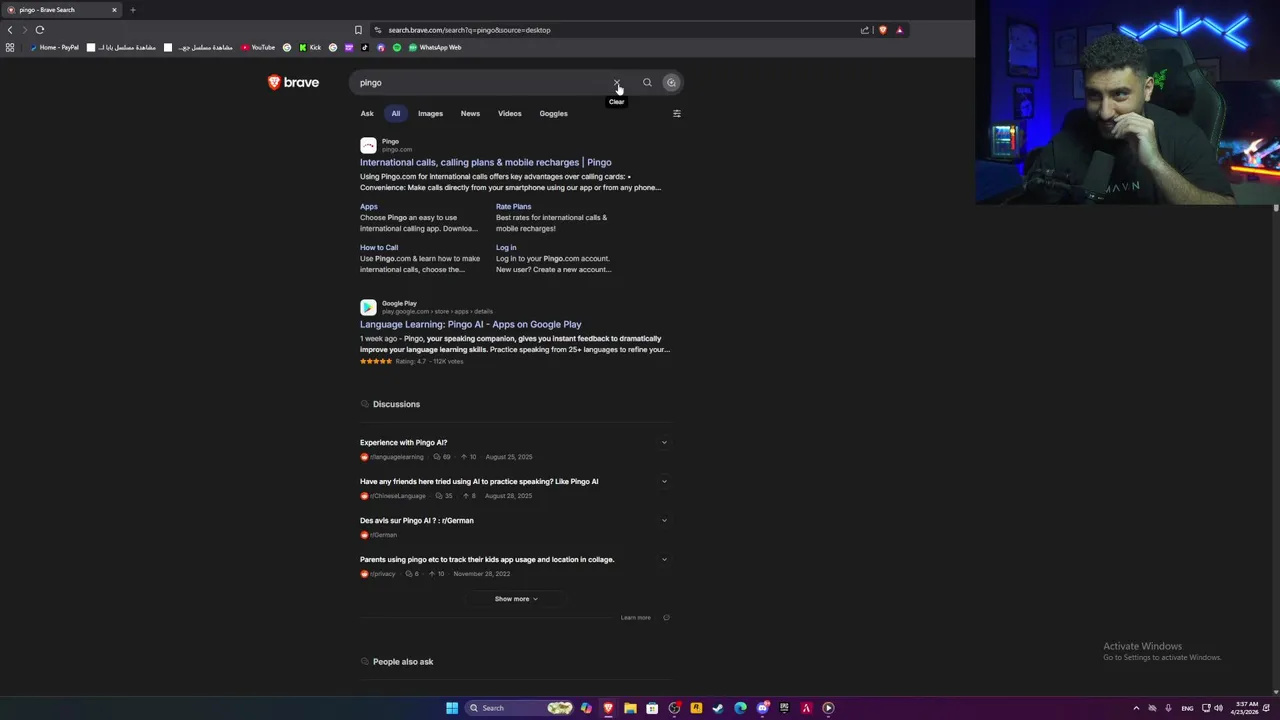1280x720 pixels.
Task: Switch to the News tab
Action: 470,114
